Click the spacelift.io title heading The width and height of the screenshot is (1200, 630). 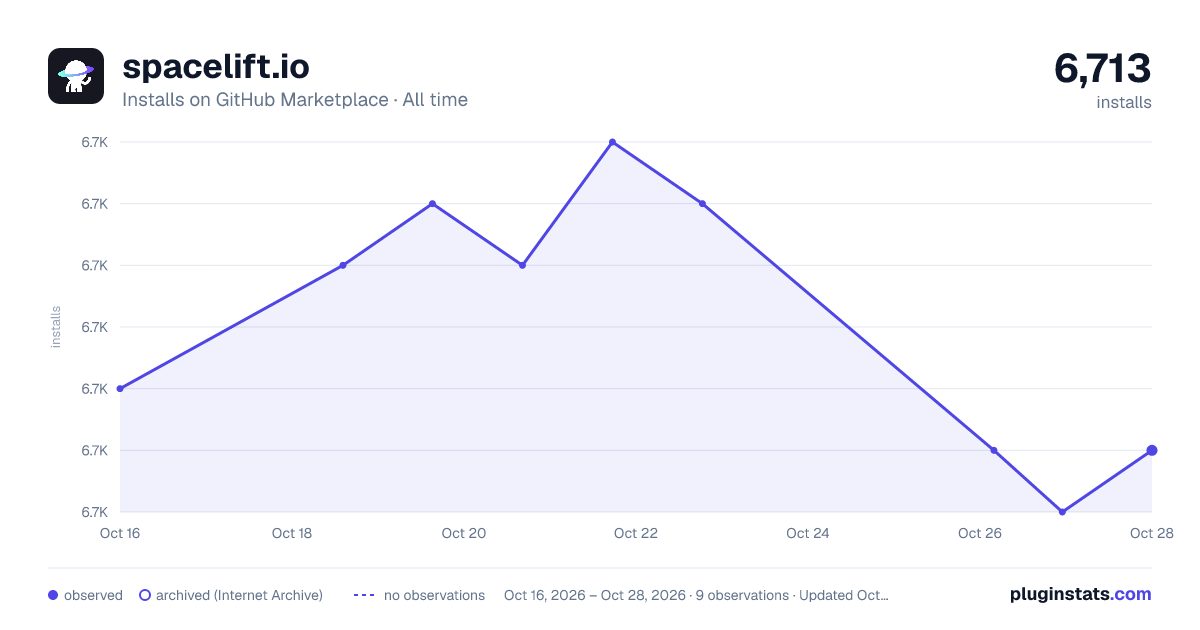(216, 67)
